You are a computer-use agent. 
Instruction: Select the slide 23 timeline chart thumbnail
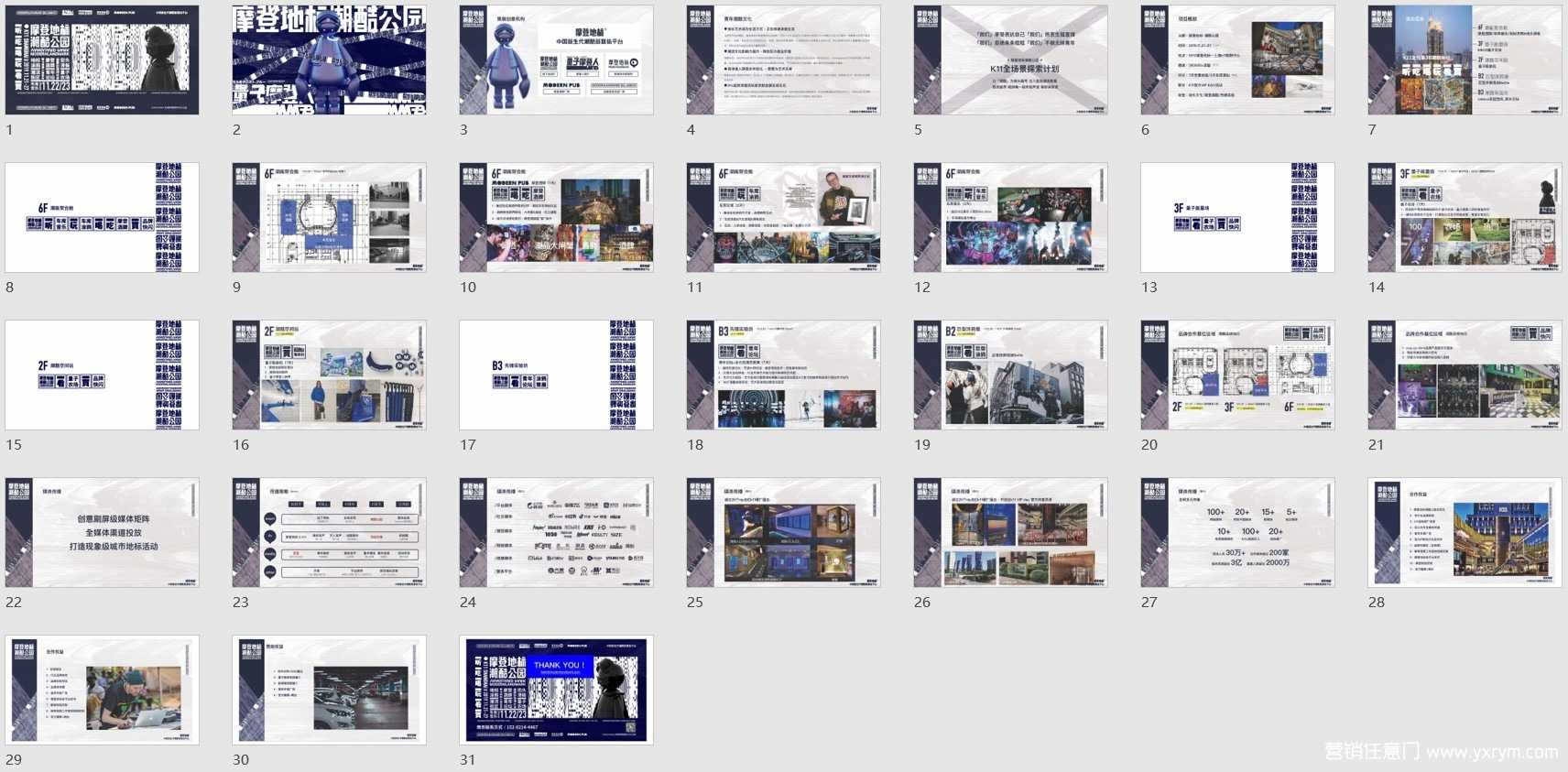(330, 533)
